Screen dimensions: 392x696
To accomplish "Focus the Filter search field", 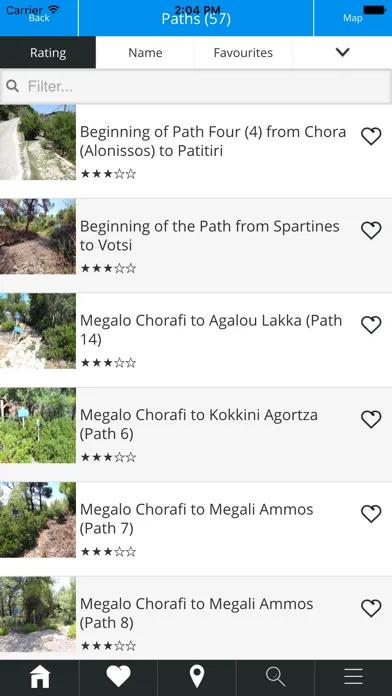I will [x=196, y=86].
